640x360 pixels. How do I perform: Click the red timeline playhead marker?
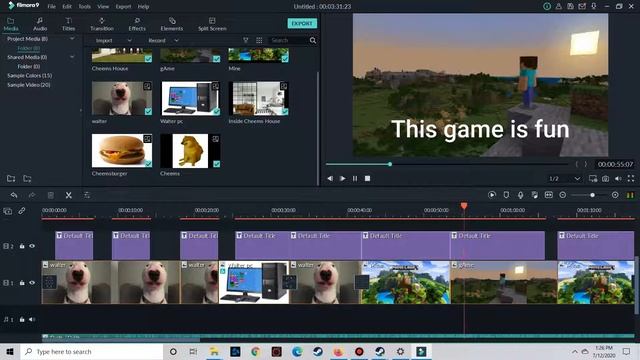tap(464, 206)
